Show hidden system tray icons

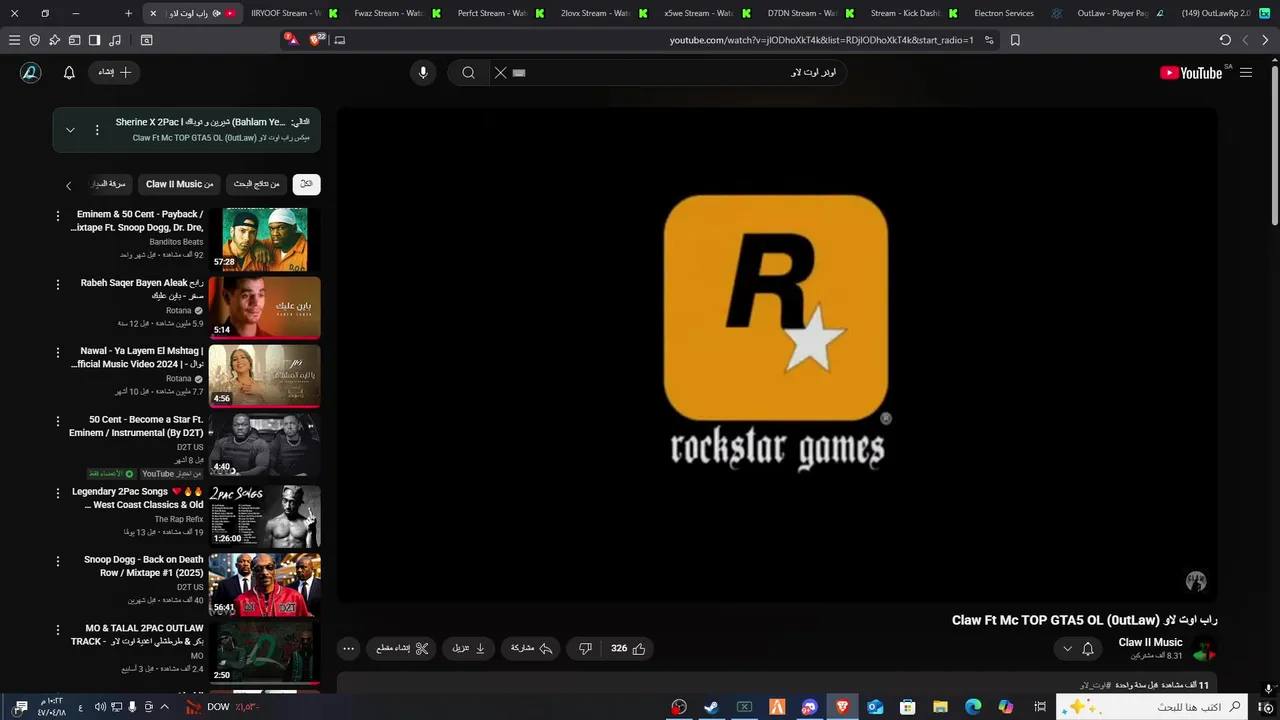pyautogui.click(x=165, y=707)
